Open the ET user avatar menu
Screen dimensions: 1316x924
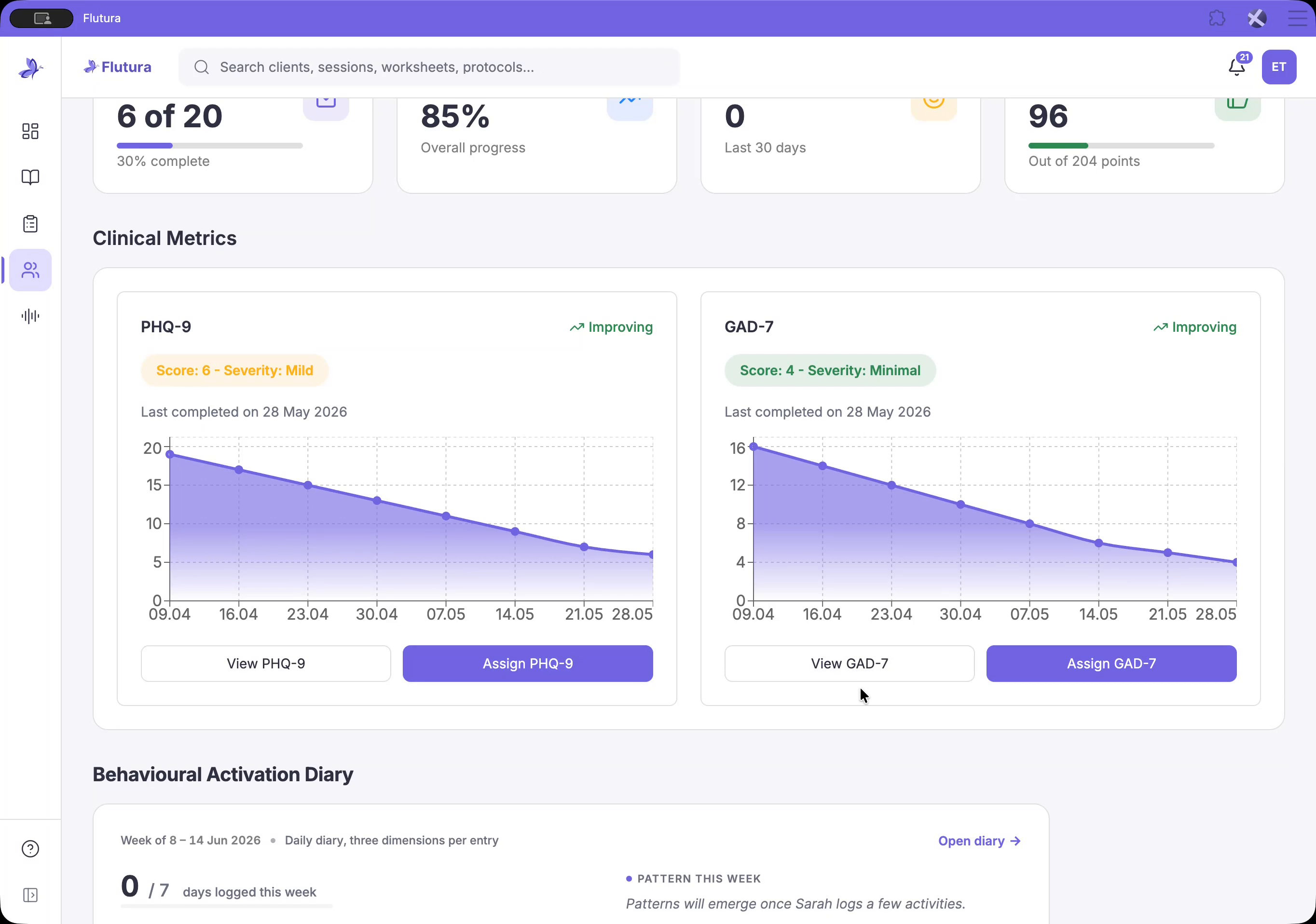click(1279, 67)
